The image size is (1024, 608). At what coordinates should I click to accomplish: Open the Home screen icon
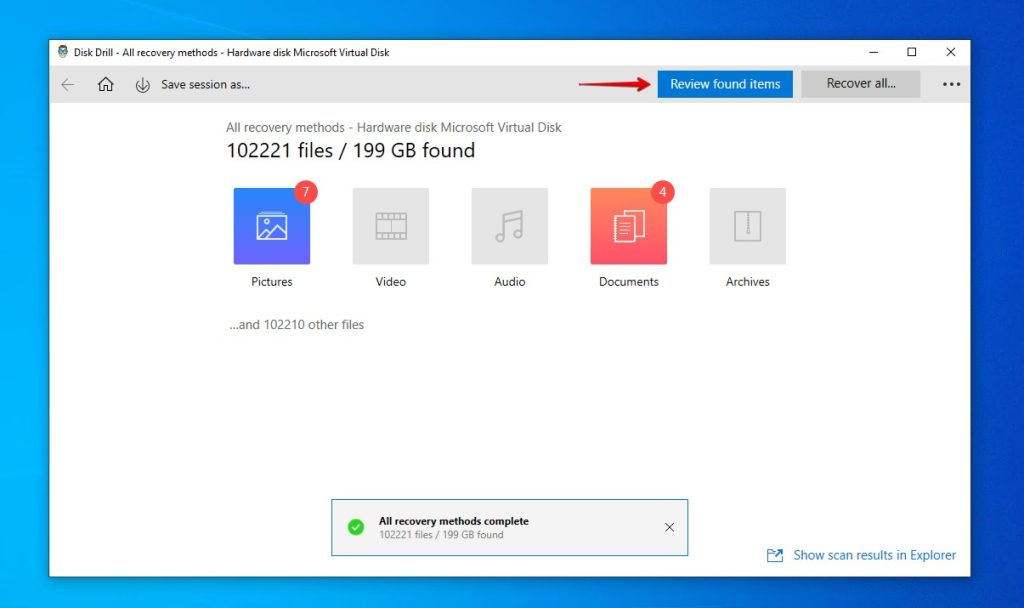coord(106,84)
